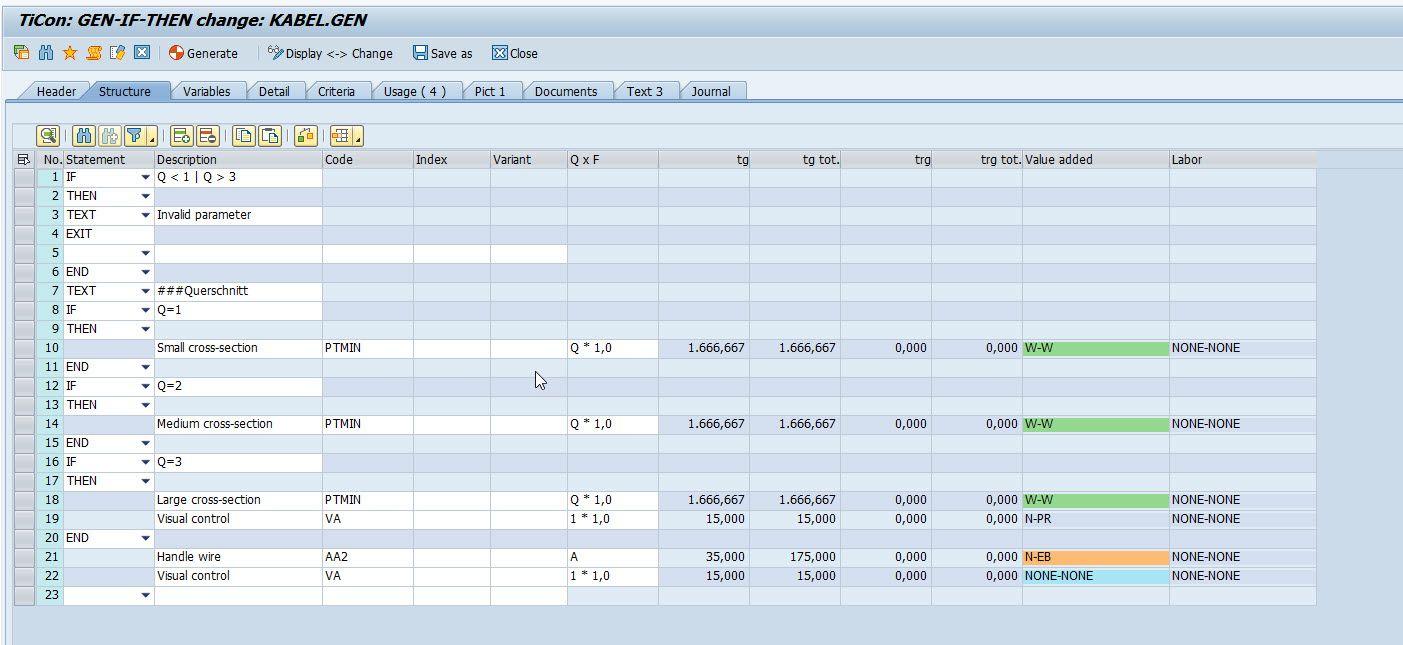Click the orange N-EB value added cell
Image resolution: width=1403 pixels, height=645 pixels.
click(1095, 557)
